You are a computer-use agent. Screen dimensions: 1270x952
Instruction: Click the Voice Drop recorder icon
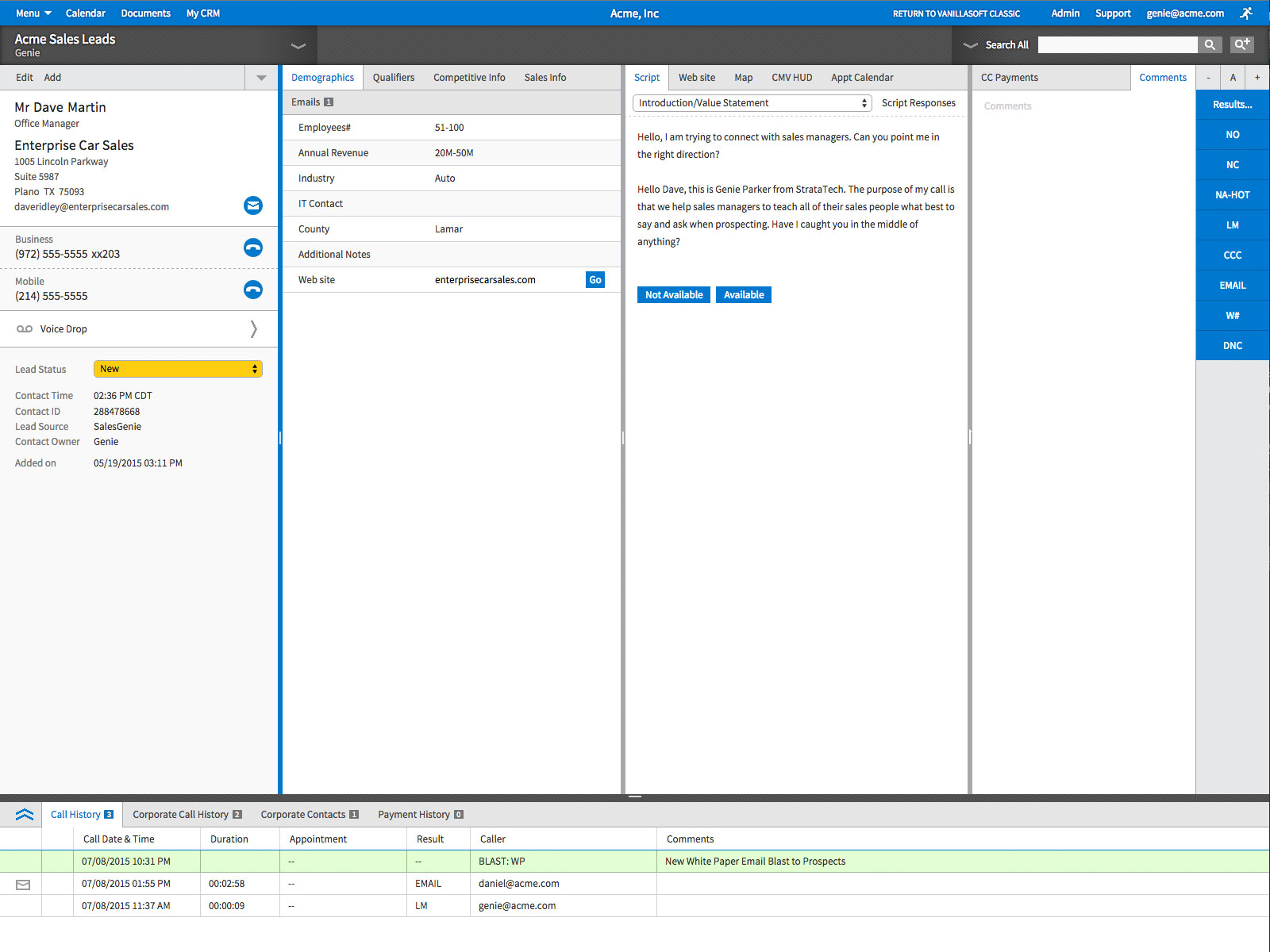pyautogui.click(x=25, y=328)
